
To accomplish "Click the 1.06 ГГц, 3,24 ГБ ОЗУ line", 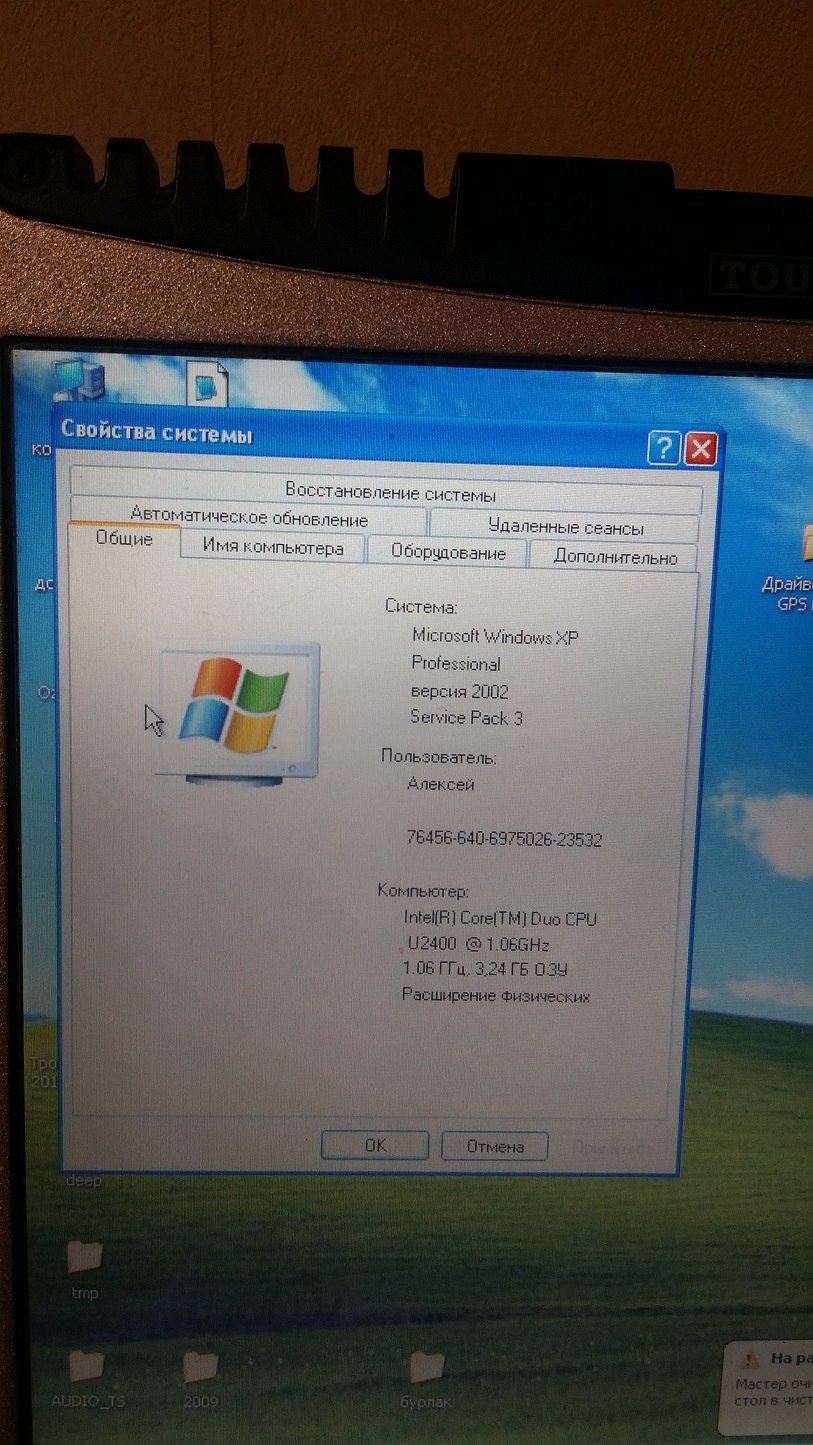I will 485,969.
